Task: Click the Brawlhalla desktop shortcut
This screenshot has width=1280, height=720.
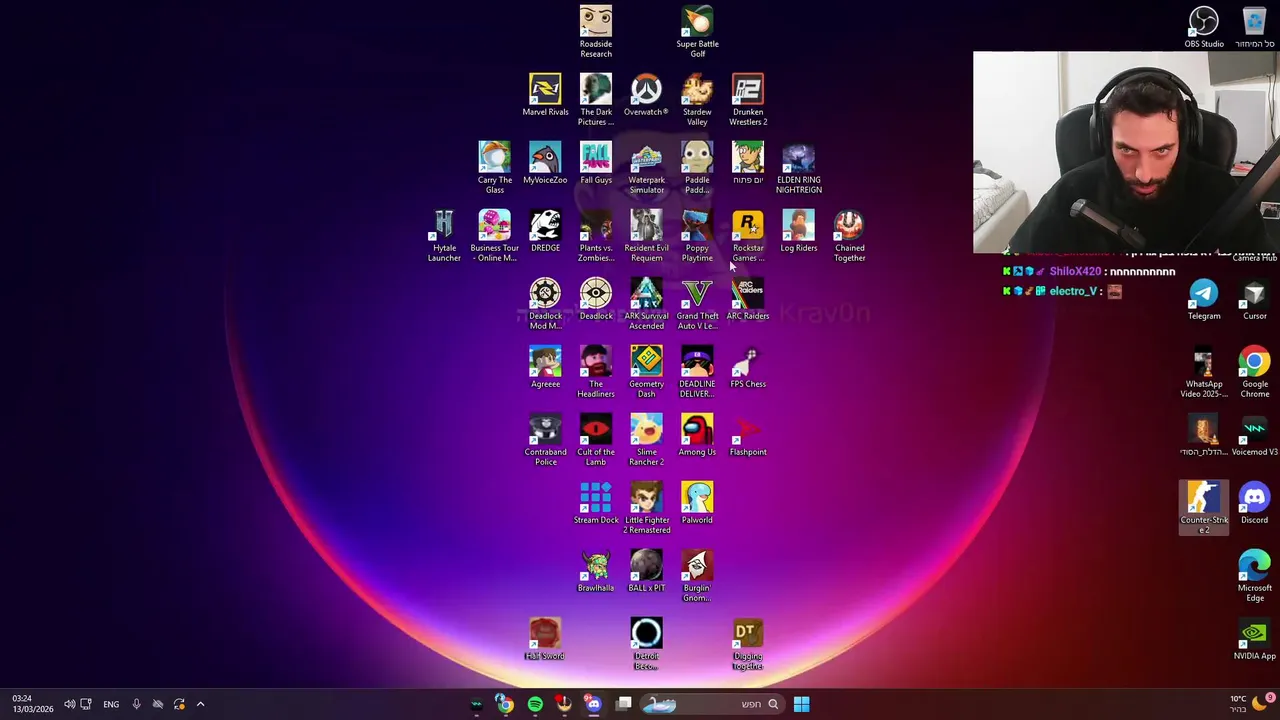Action: [596, 571]
